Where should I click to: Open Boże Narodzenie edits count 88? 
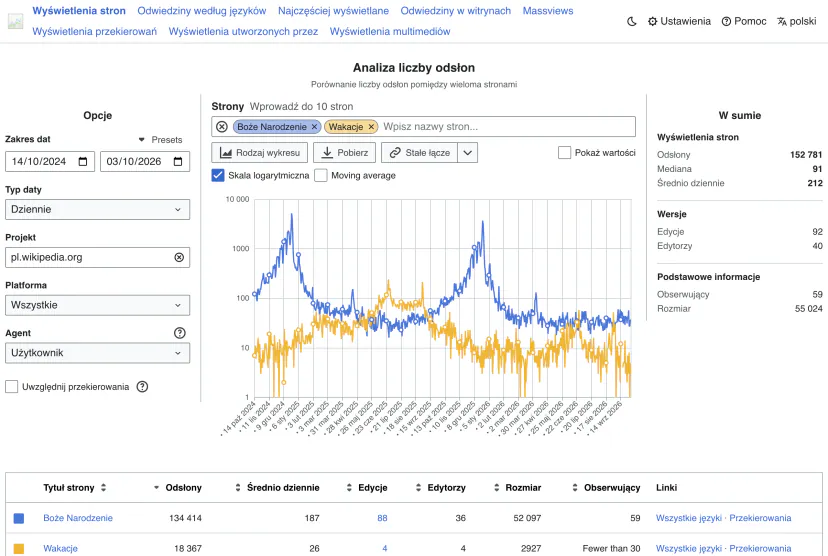click(382, 518)
